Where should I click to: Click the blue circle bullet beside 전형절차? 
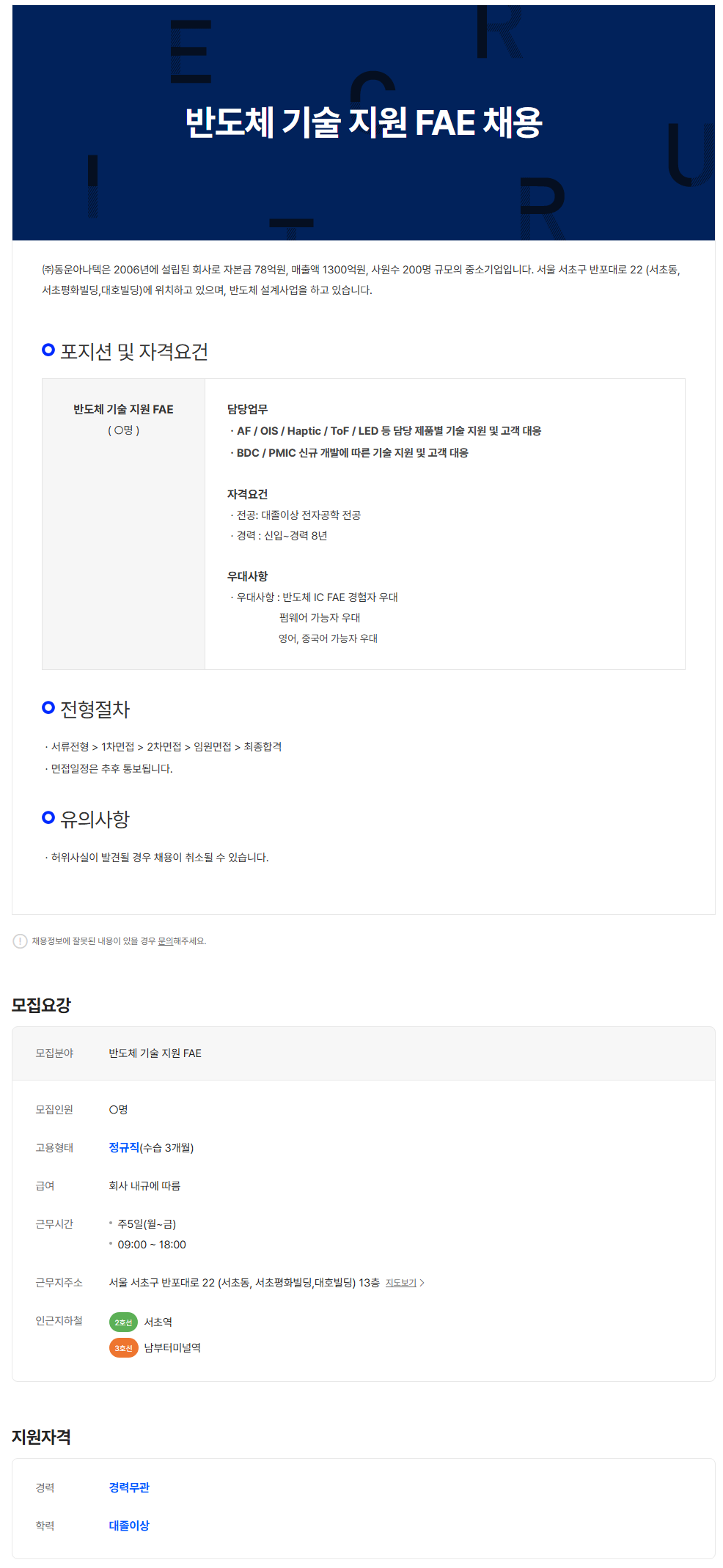pos(48,708)
